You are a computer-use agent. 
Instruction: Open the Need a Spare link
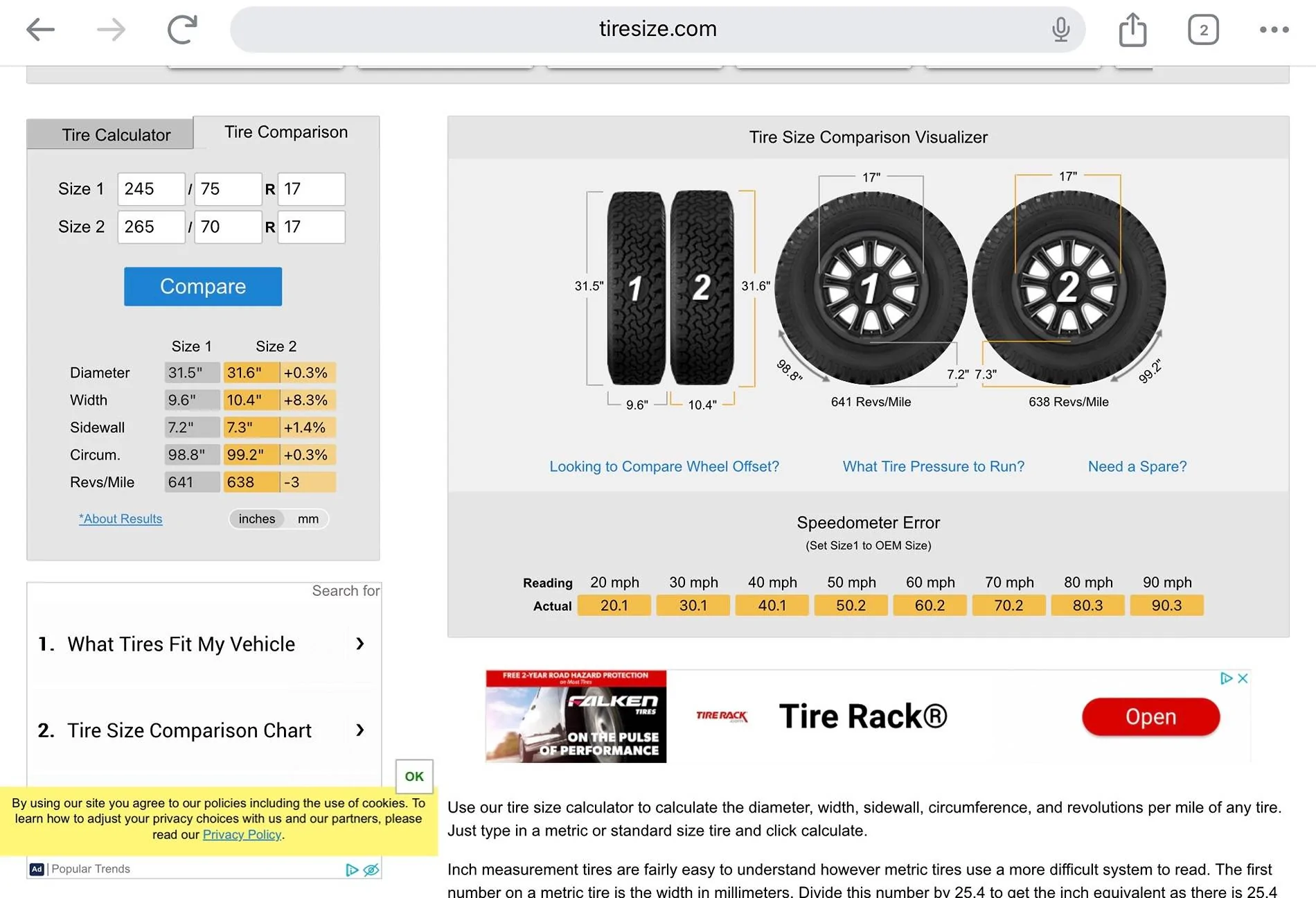click(x=1137, y=466)
